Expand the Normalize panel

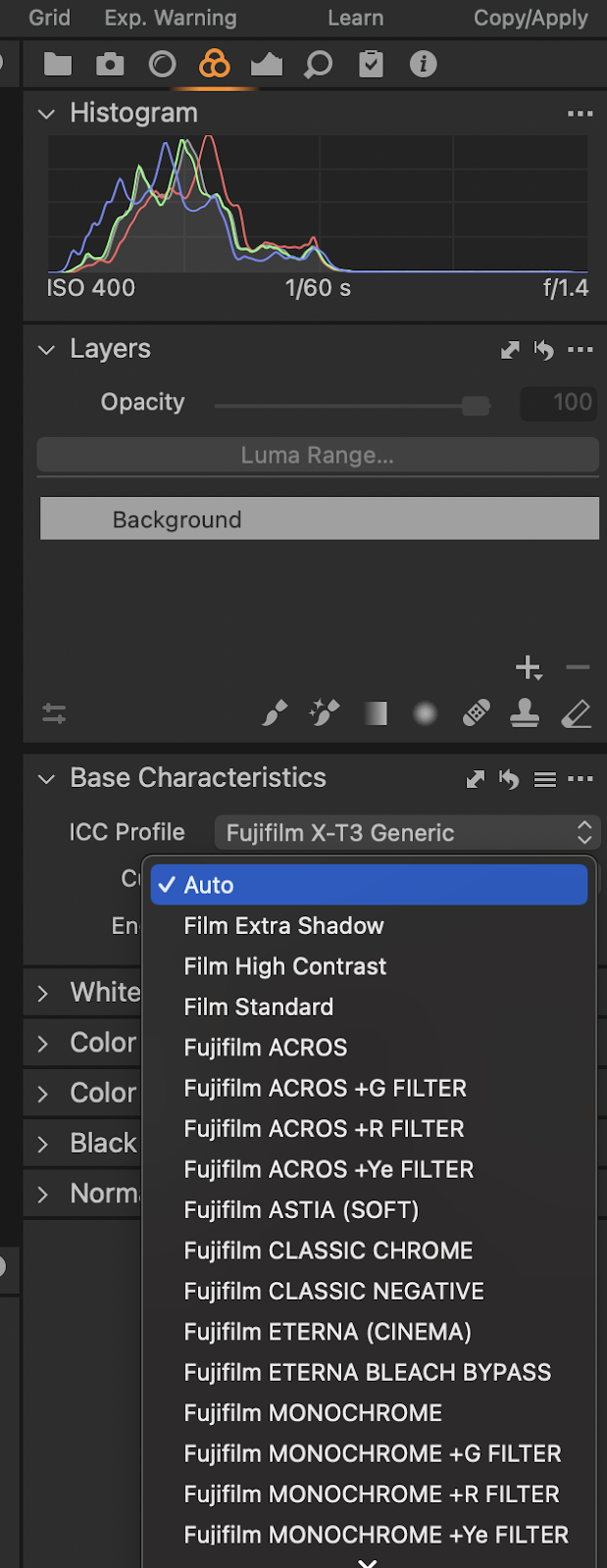42,1195
